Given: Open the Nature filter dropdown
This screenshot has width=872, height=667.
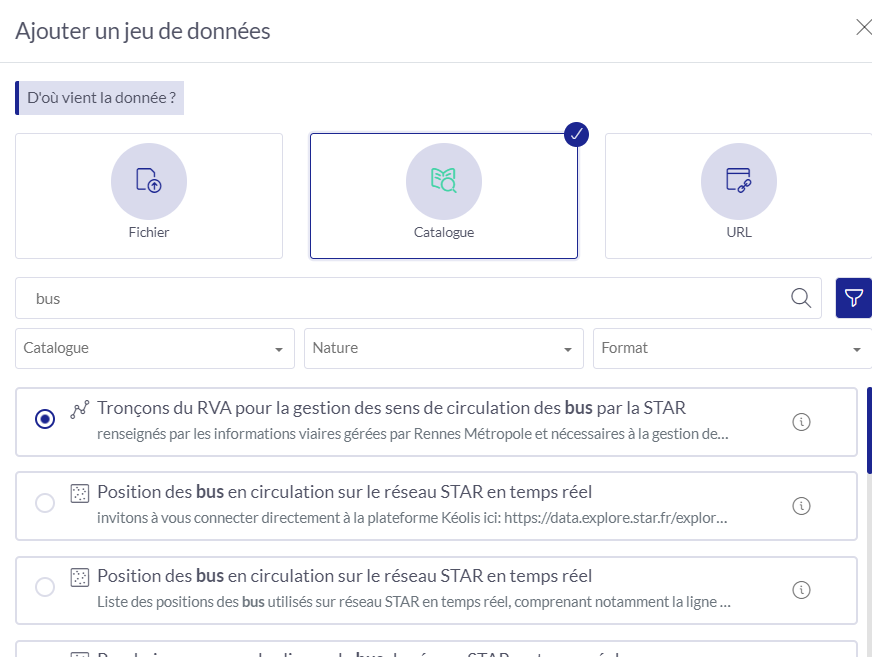Looking at the screenshot, I should click(444, 348).
